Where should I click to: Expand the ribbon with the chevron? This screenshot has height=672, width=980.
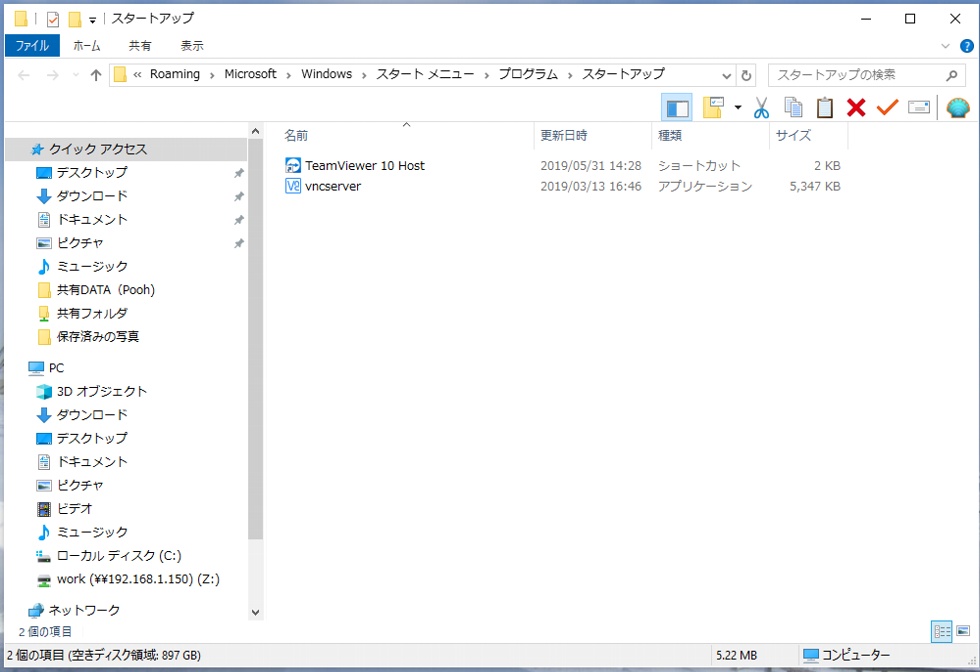[x=946, y=46]
